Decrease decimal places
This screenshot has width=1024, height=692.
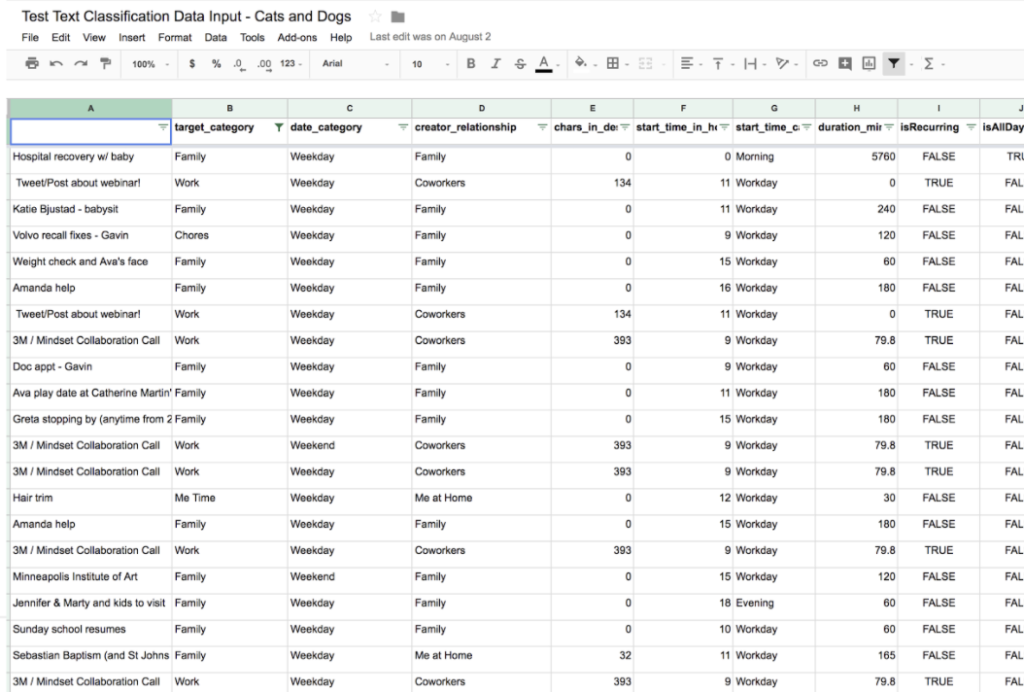tap(239, 64)
